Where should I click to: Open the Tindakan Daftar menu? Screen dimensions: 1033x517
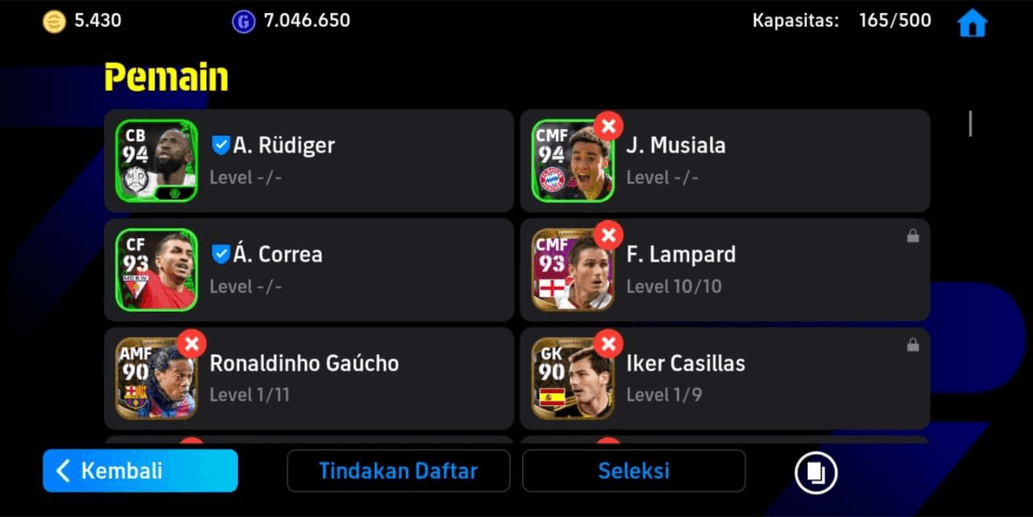(x=399, y=471)
